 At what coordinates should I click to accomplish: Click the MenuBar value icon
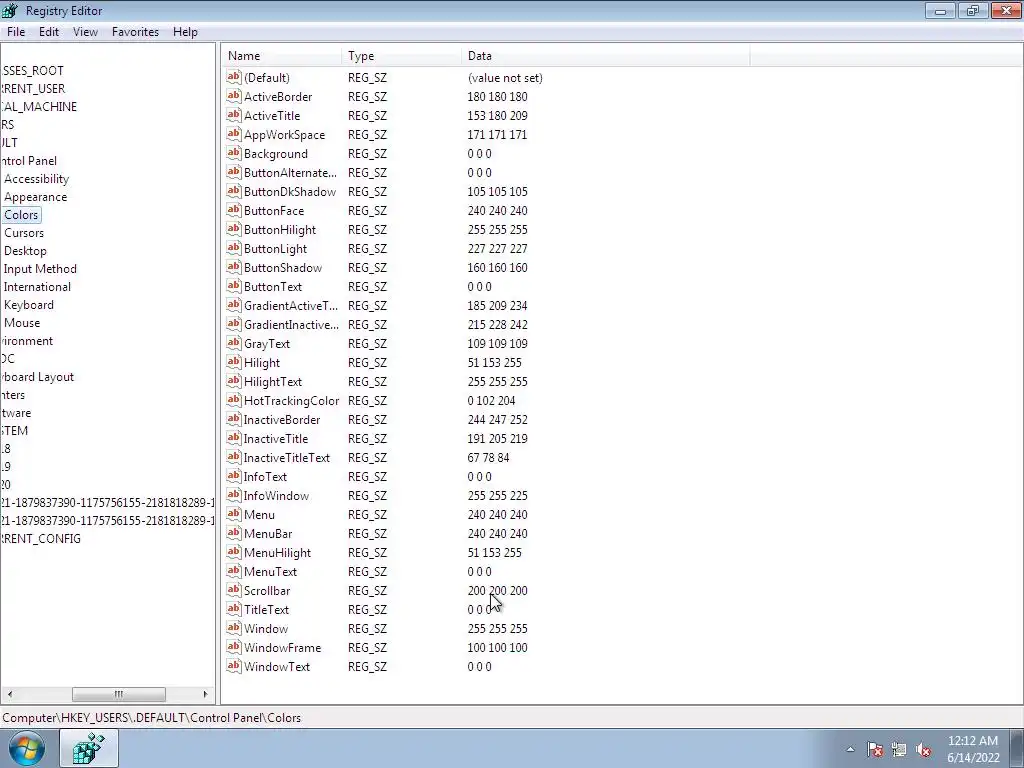(x=234, y=532)
